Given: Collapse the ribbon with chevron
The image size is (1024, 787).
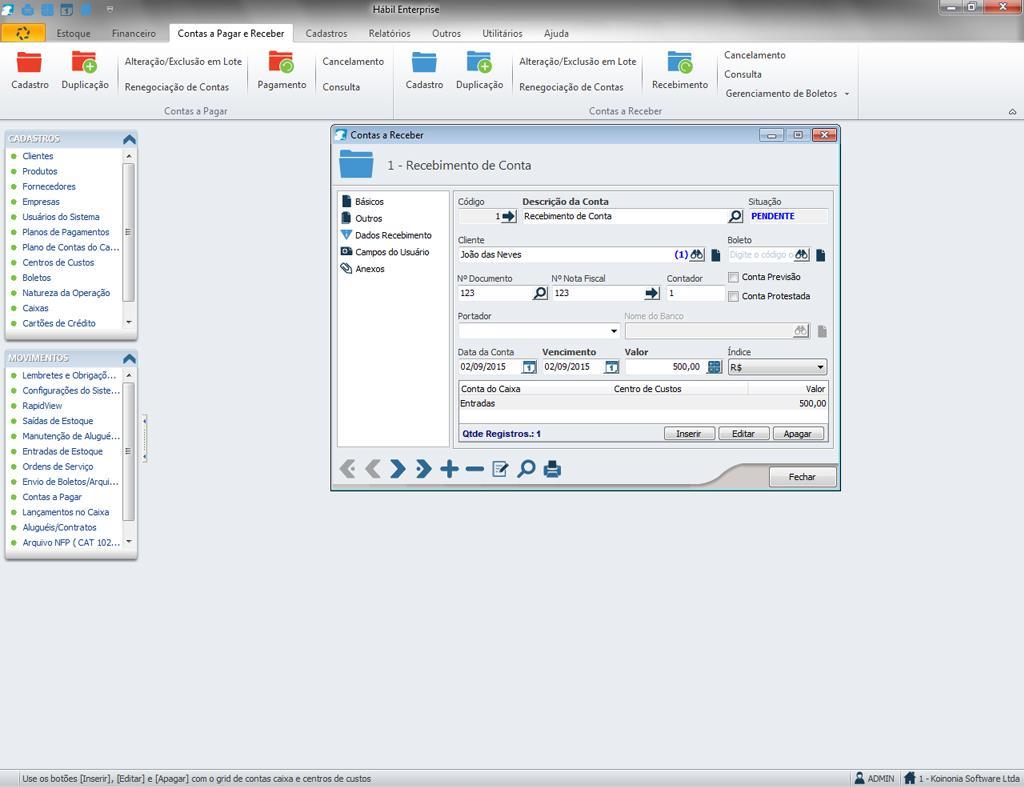Looking at the screenshot, I should coord(1012,112).
